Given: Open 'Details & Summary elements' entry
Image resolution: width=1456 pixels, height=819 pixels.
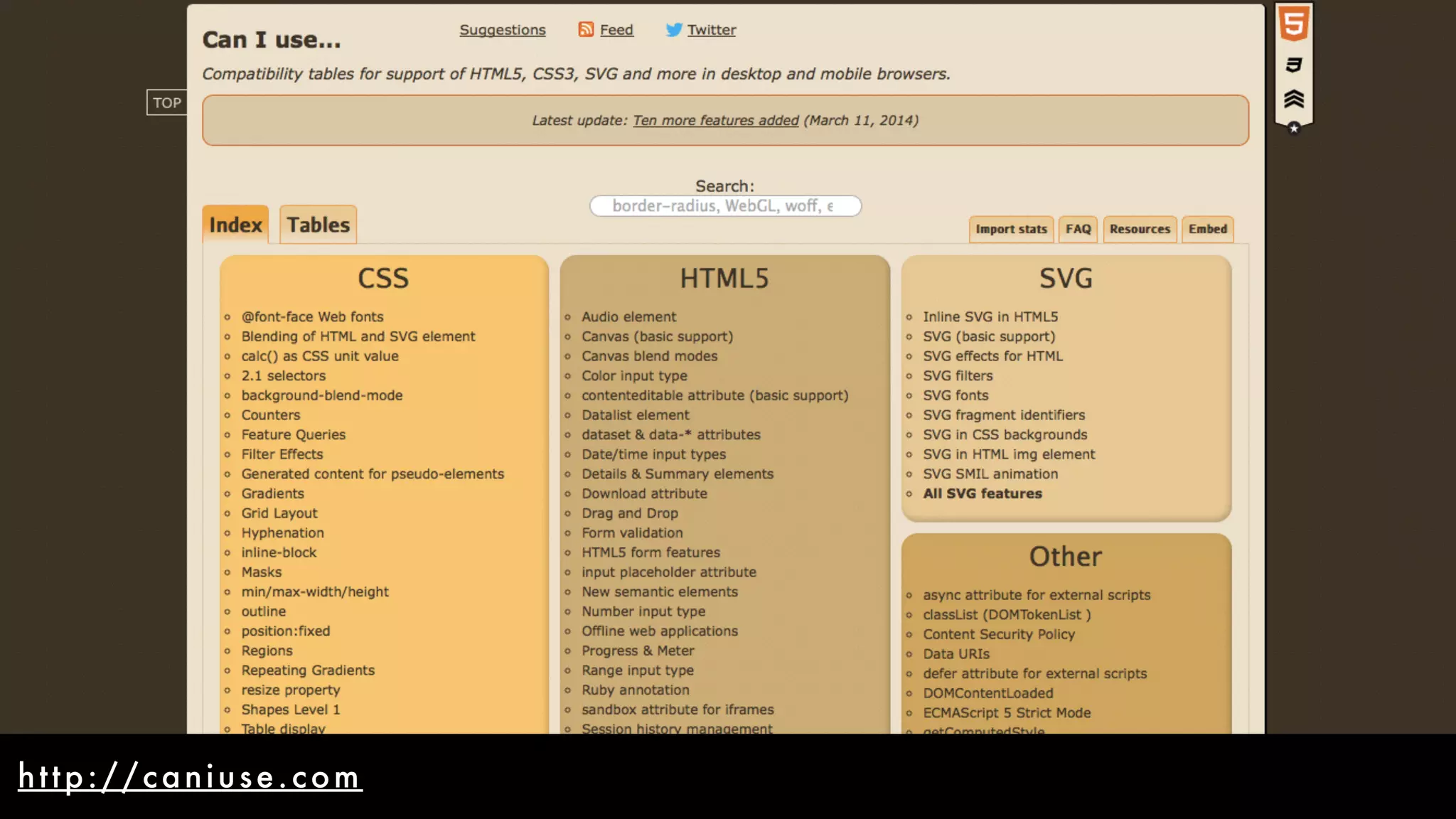Looking at the screenshot, I should tap(678, 474).
